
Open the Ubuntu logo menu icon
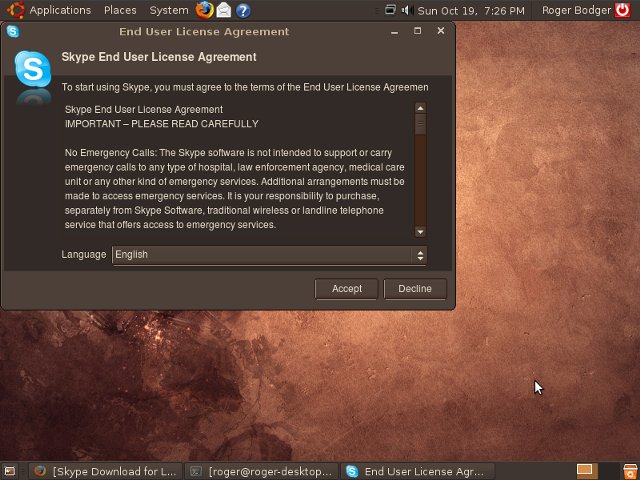click(16, 10)
